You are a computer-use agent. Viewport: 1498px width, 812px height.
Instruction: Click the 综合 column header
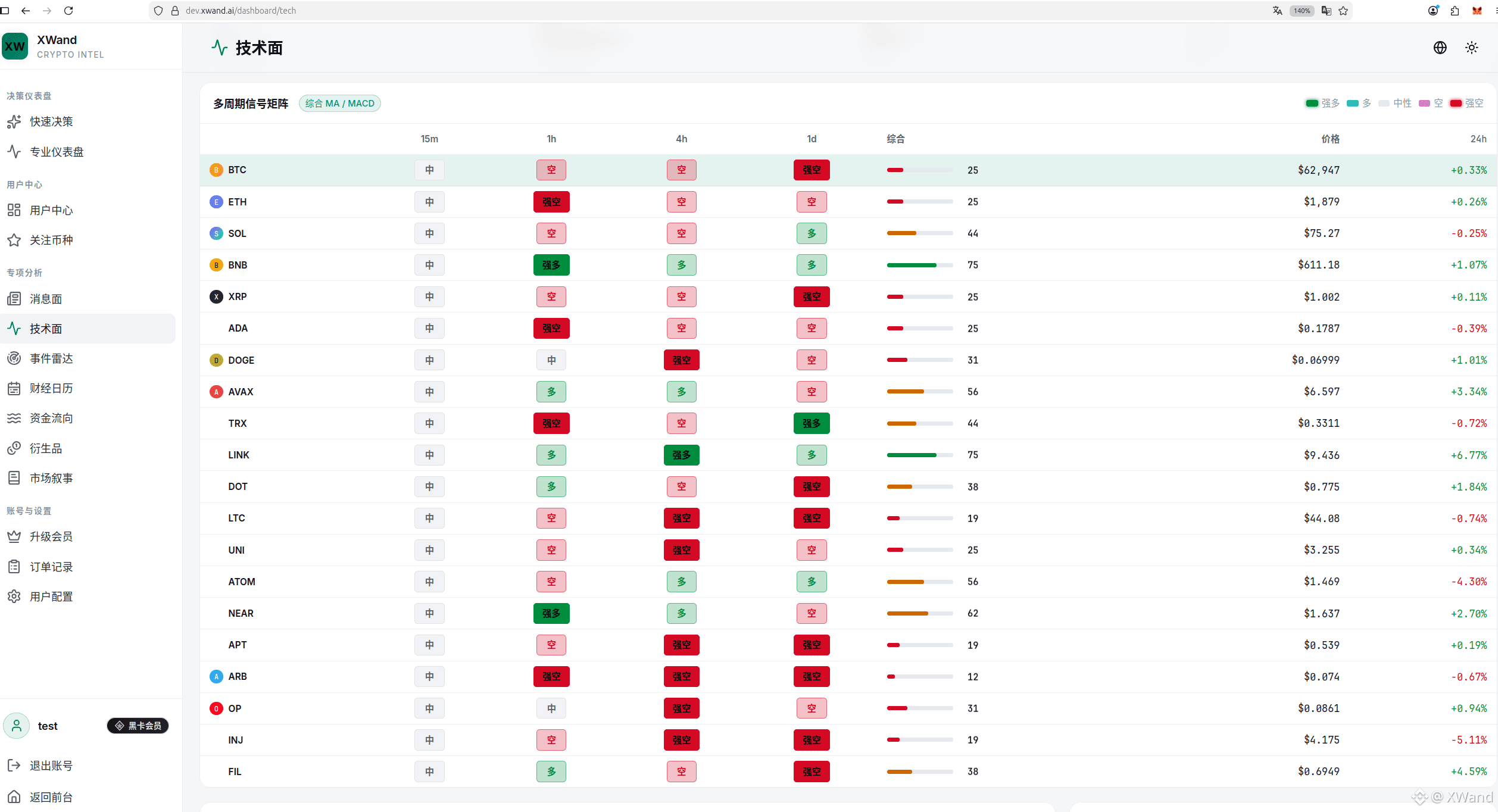point(895,139)
